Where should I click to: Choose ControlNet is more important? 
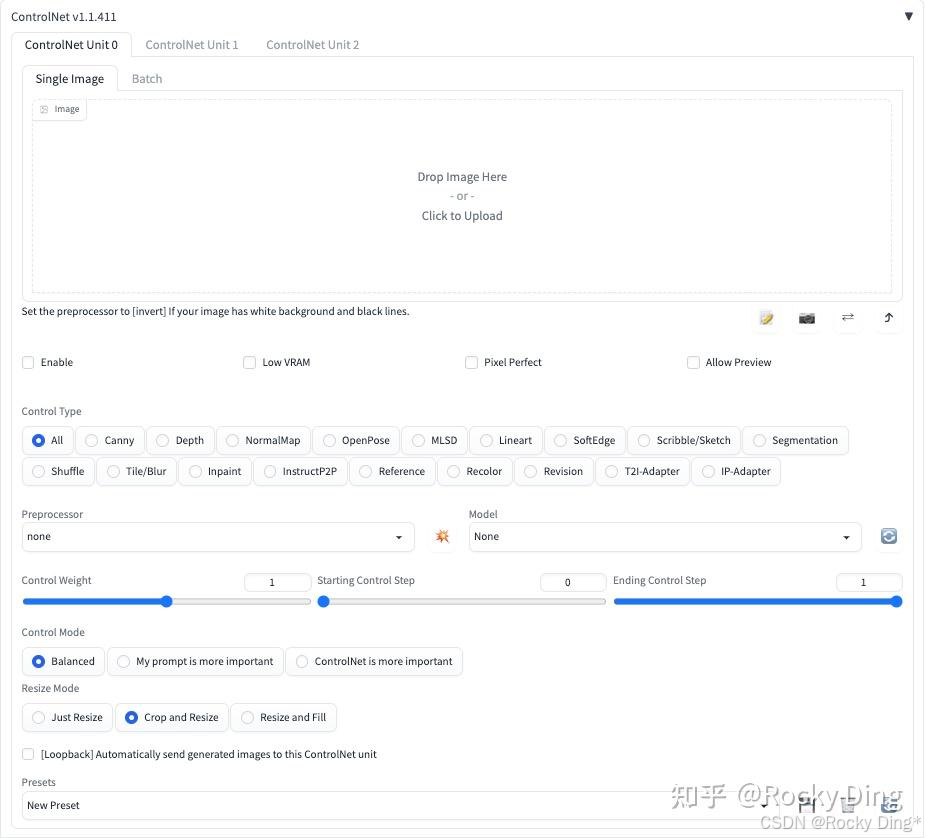(374, 661)
